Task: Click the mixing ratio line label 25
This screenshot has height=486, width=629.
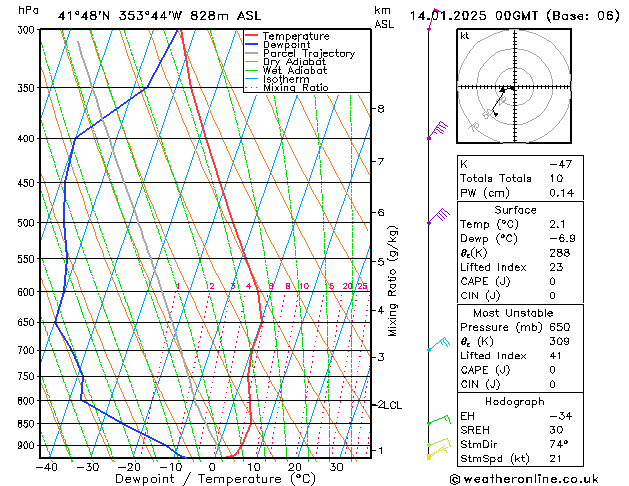Action: 362,286
